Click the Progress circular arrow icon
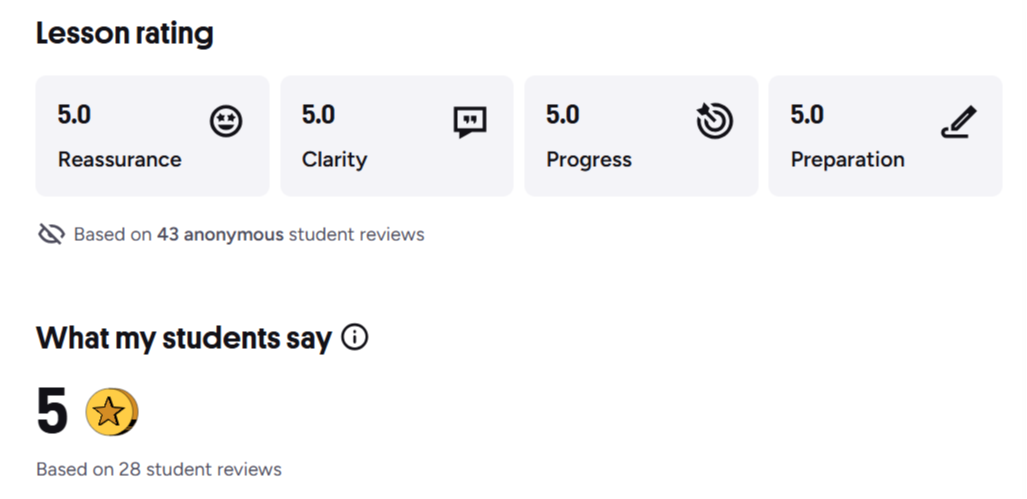The height and width of the screenshot is (499, 1027). point(714,122)
